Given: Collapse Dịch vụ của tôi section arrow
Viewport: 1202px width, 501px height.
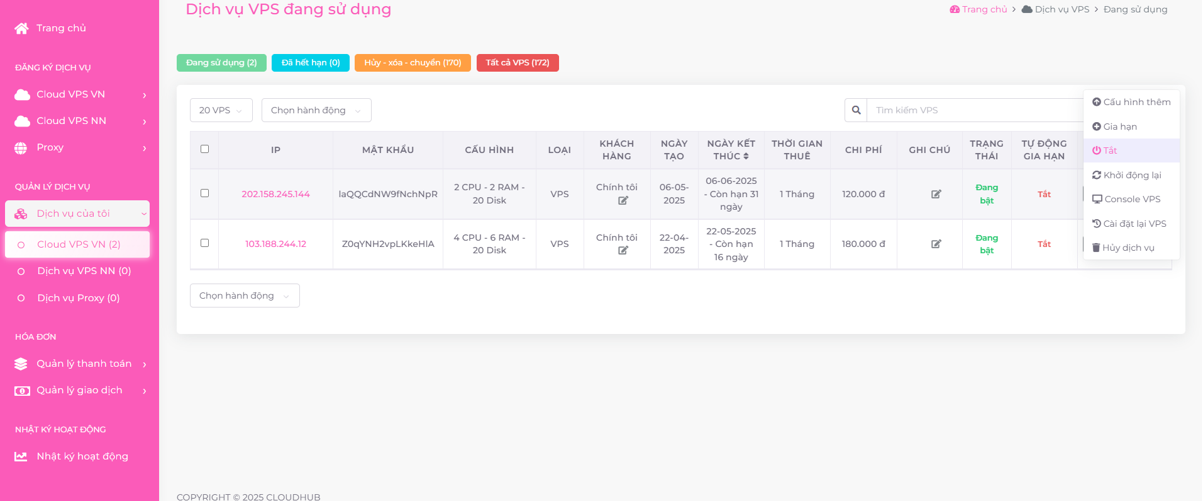Looking at the screenshot, I should [x=143, y=214].
